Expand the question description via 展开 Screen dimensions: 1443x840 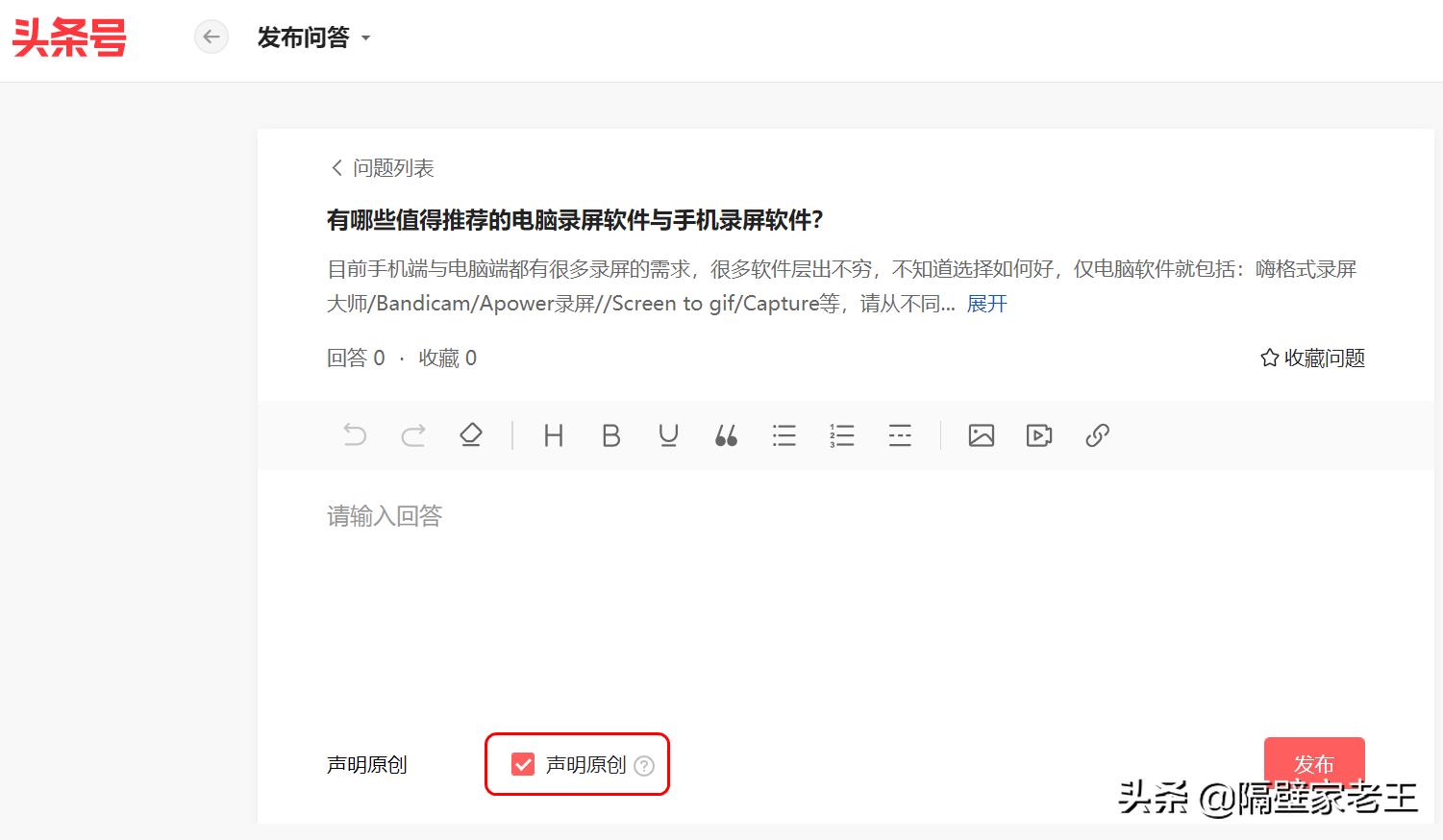click(986, 304)
